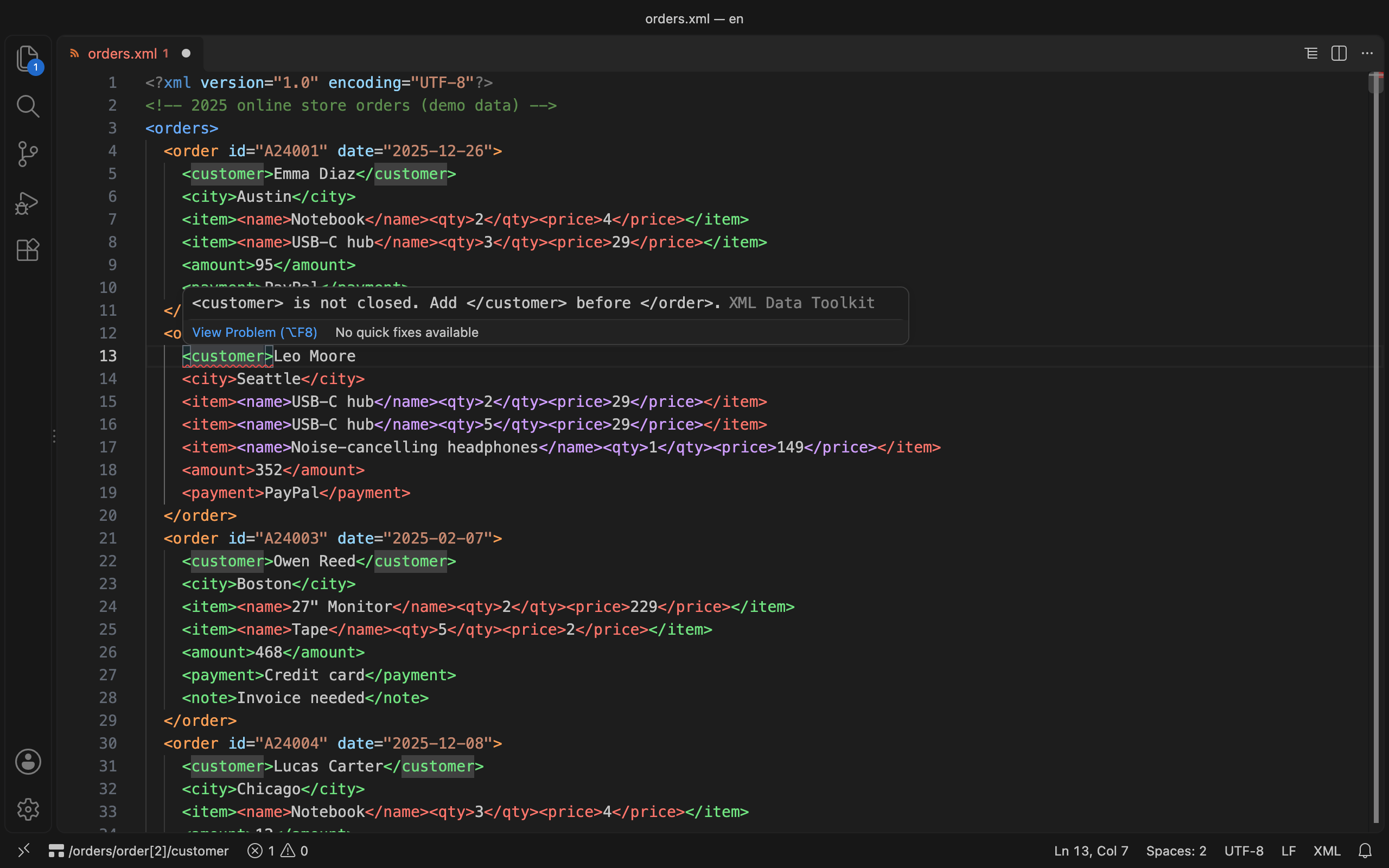Open the editor More Actions menu
Viewport: 1389px width, 868px height.
click(x=1367, y=53)
